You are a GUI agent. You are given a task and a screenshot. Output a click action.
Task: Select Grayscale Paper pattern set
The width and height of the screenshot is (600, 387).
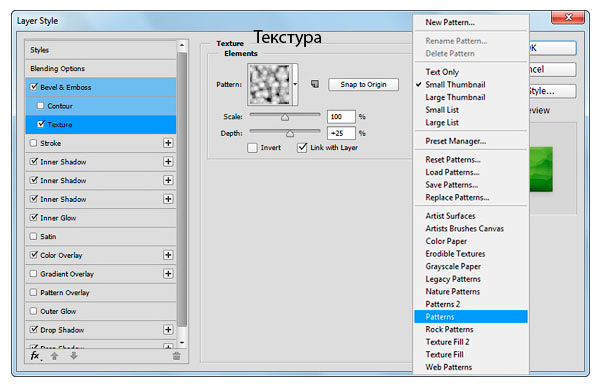click(x=453, y=266)
